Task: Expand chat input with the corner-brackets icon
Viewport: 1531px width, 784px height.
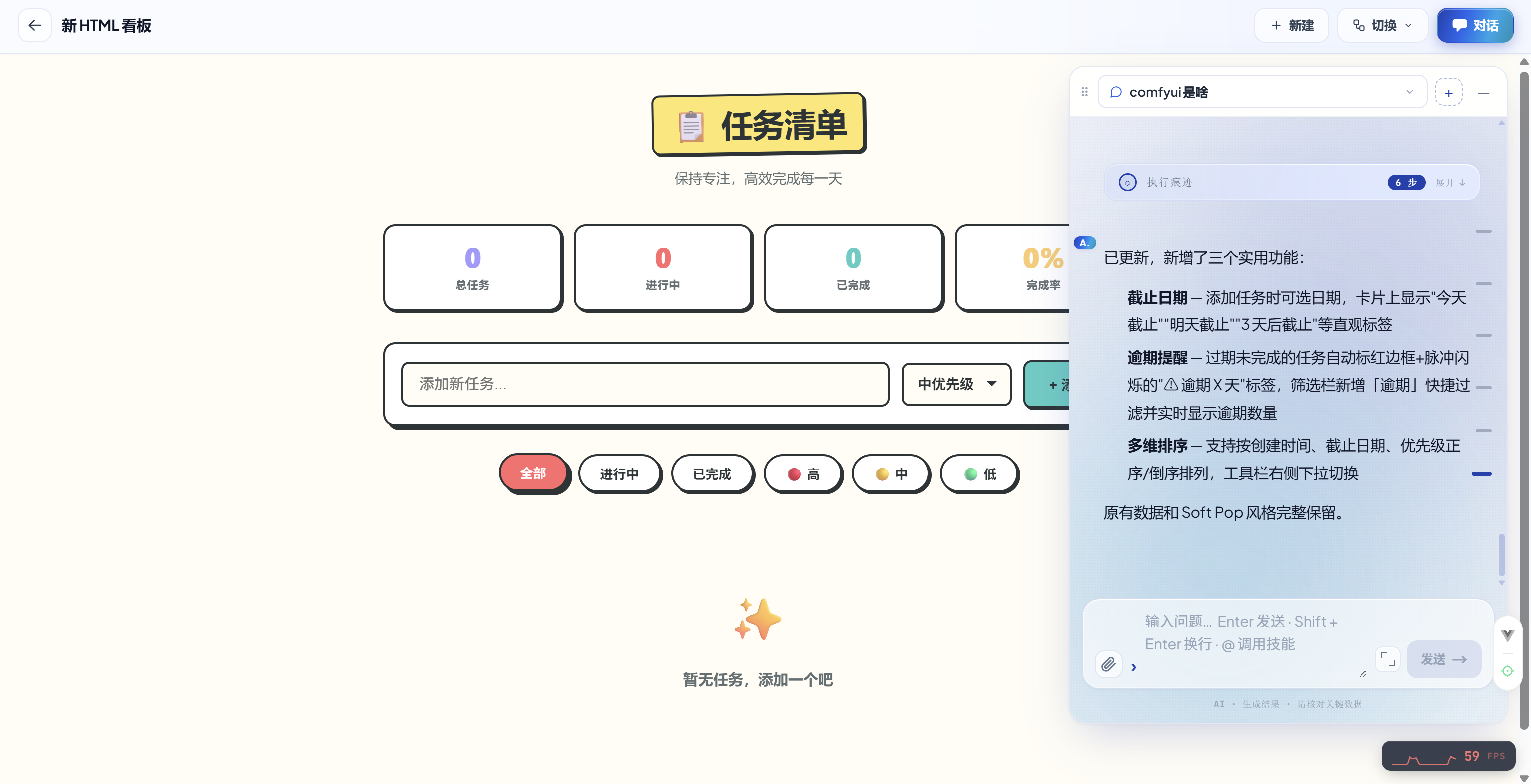Action: [x=1388, y=659]
